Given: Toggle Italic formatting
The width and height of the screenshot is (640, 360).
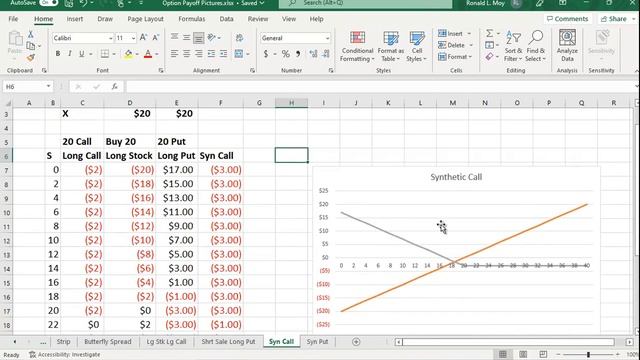Looking at the screenshot, I should tap(70, 54).
